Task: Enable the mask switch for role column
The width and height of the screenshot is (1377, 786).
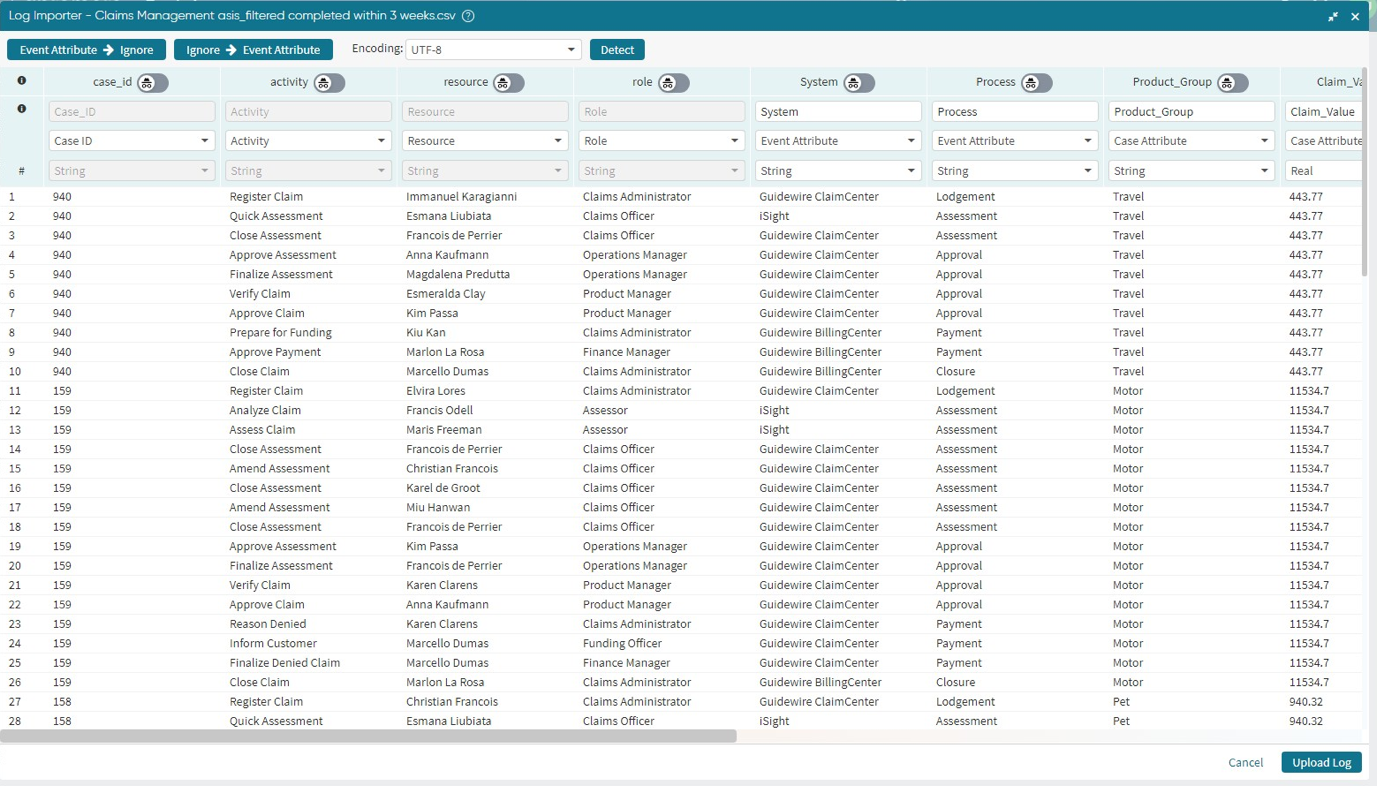Action: pyautogui.click(x=673, y=83)
